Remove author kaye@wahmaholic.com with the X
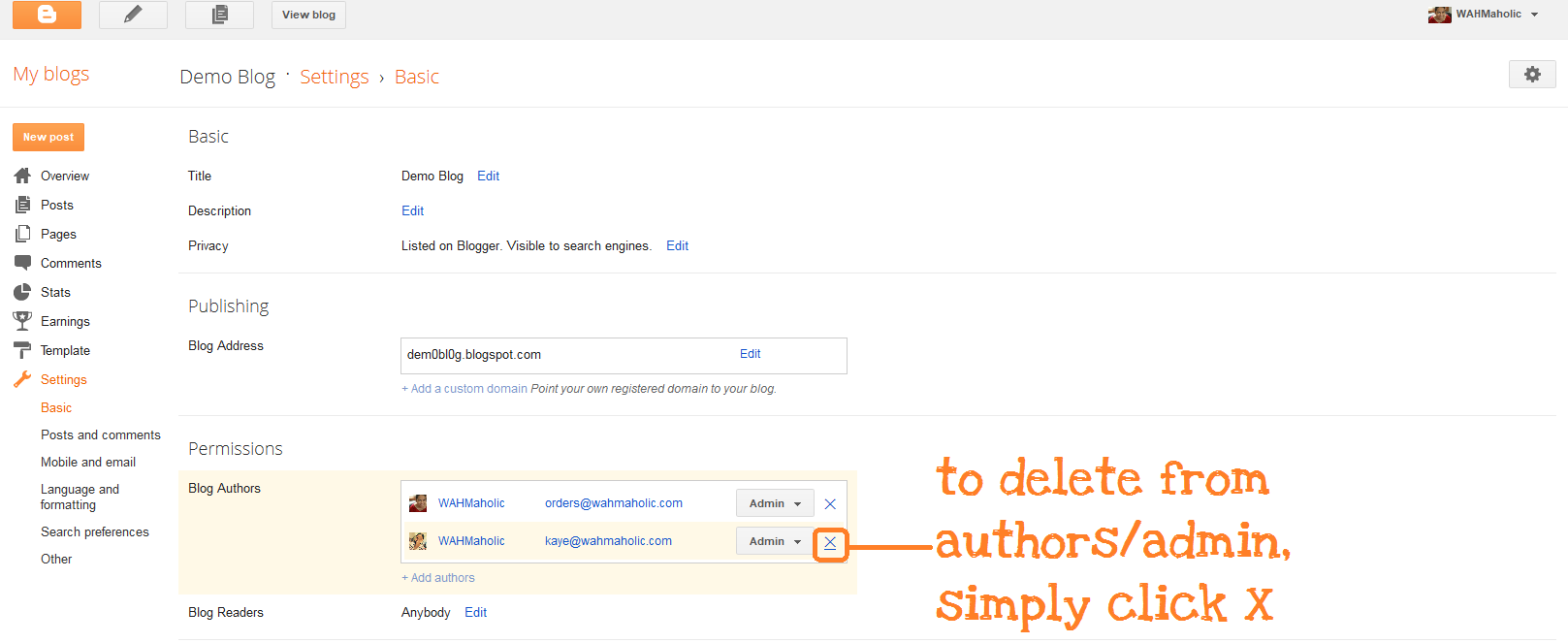This screenshot has height=643, width=1568. [830, 543]
